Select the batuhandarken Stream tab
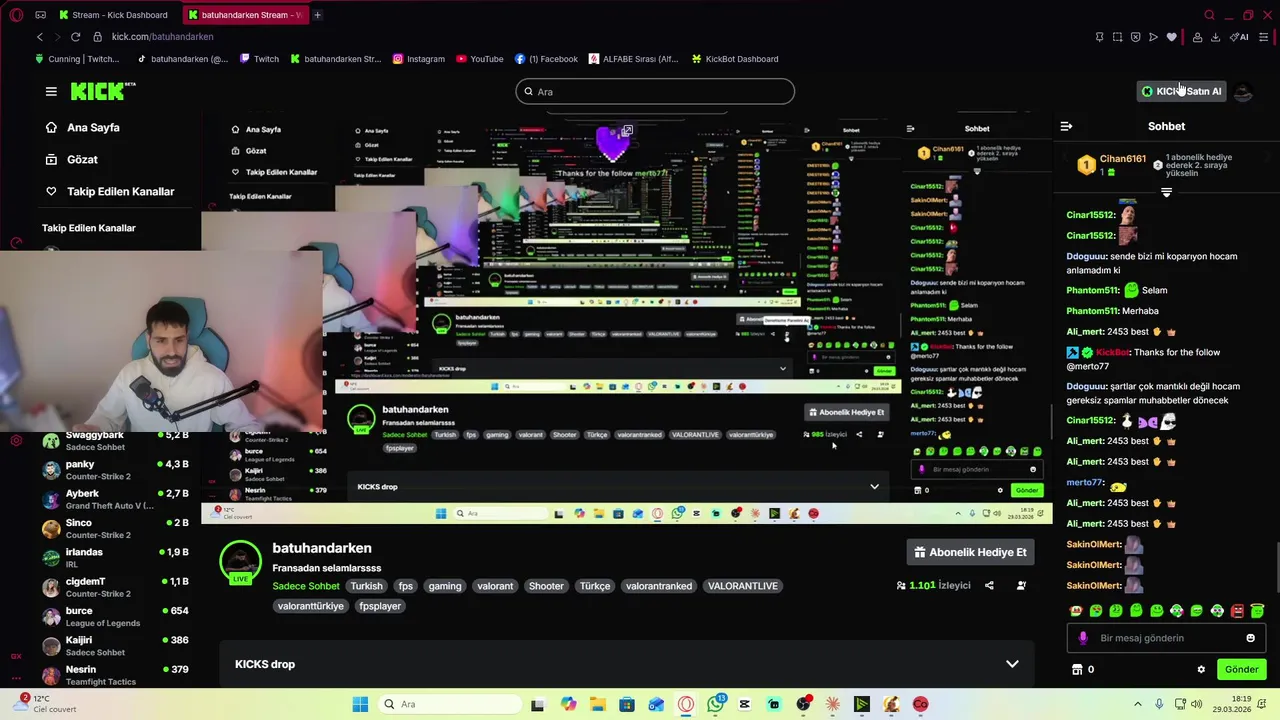 pos(247,15)
